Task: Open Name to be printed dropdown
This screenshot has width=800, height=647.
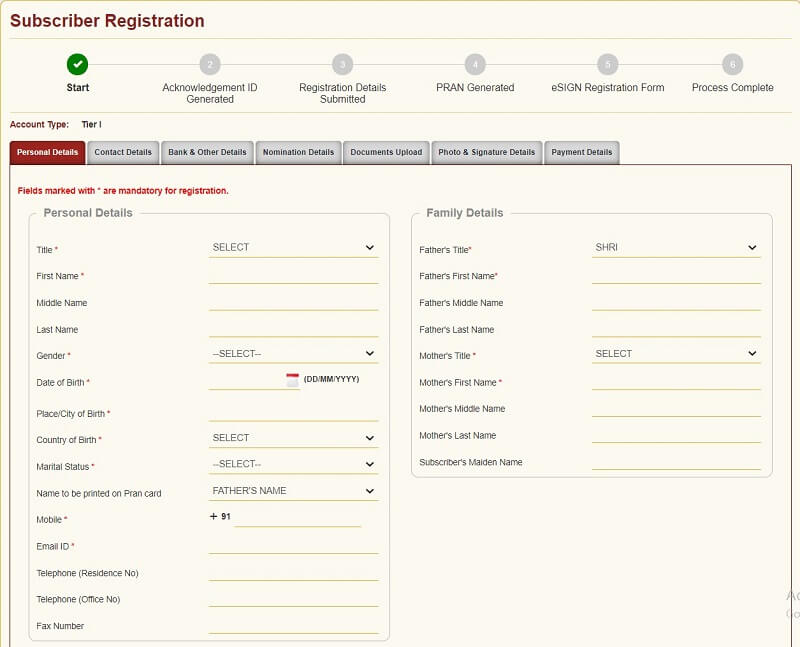Action: coord(293,491)
